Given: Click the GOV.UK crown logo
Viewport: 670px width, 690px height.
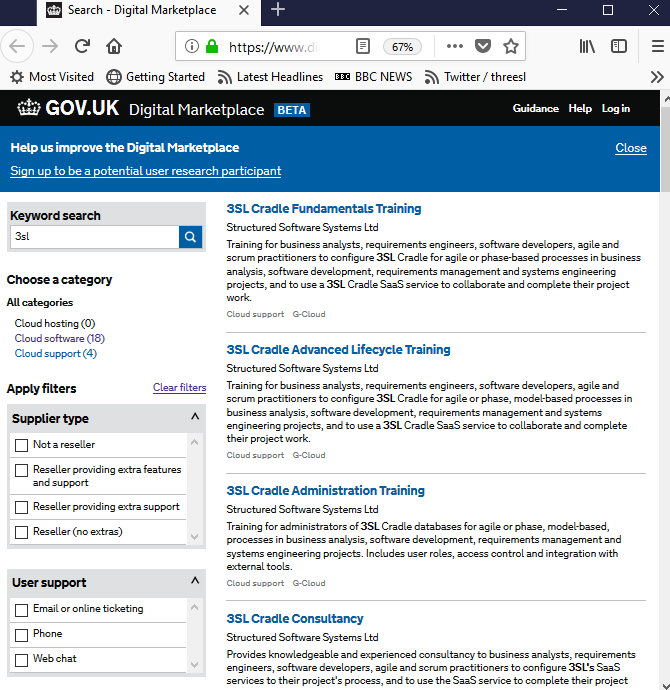Looking at the screenshot, I should [x=68, y=108].
